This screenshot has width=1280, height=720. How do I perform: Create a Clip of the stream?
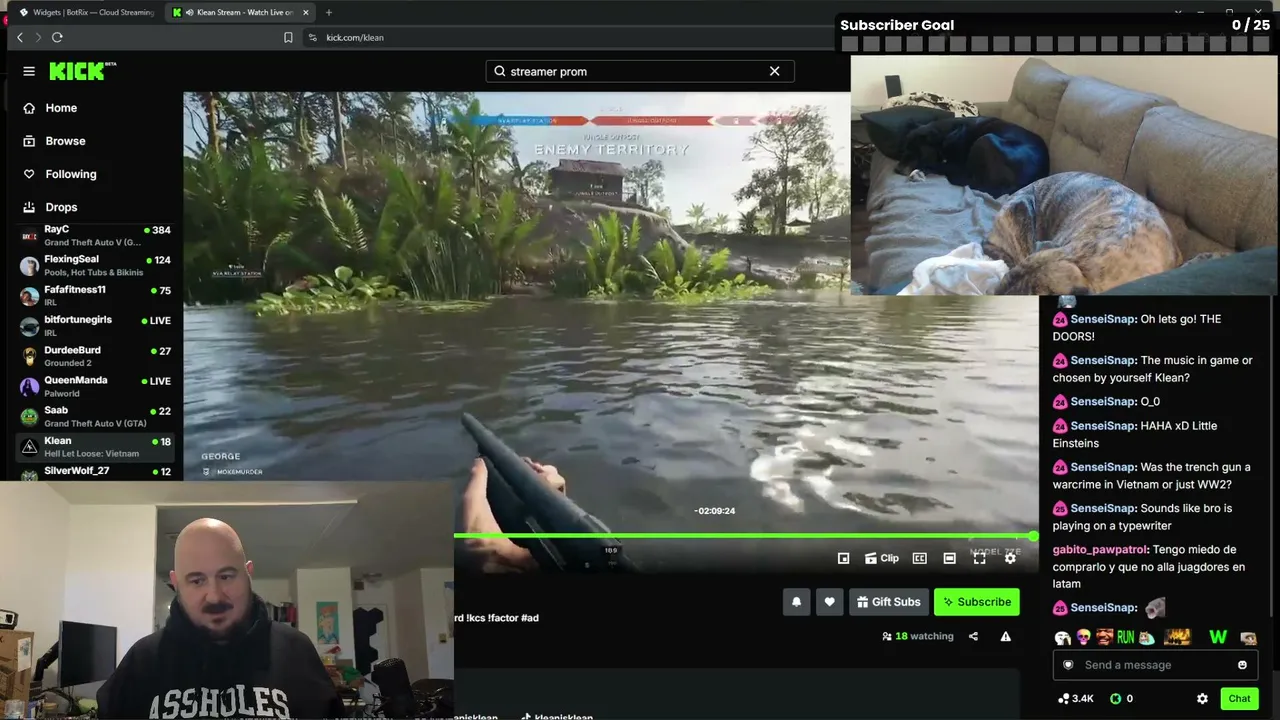pos(882,558)
